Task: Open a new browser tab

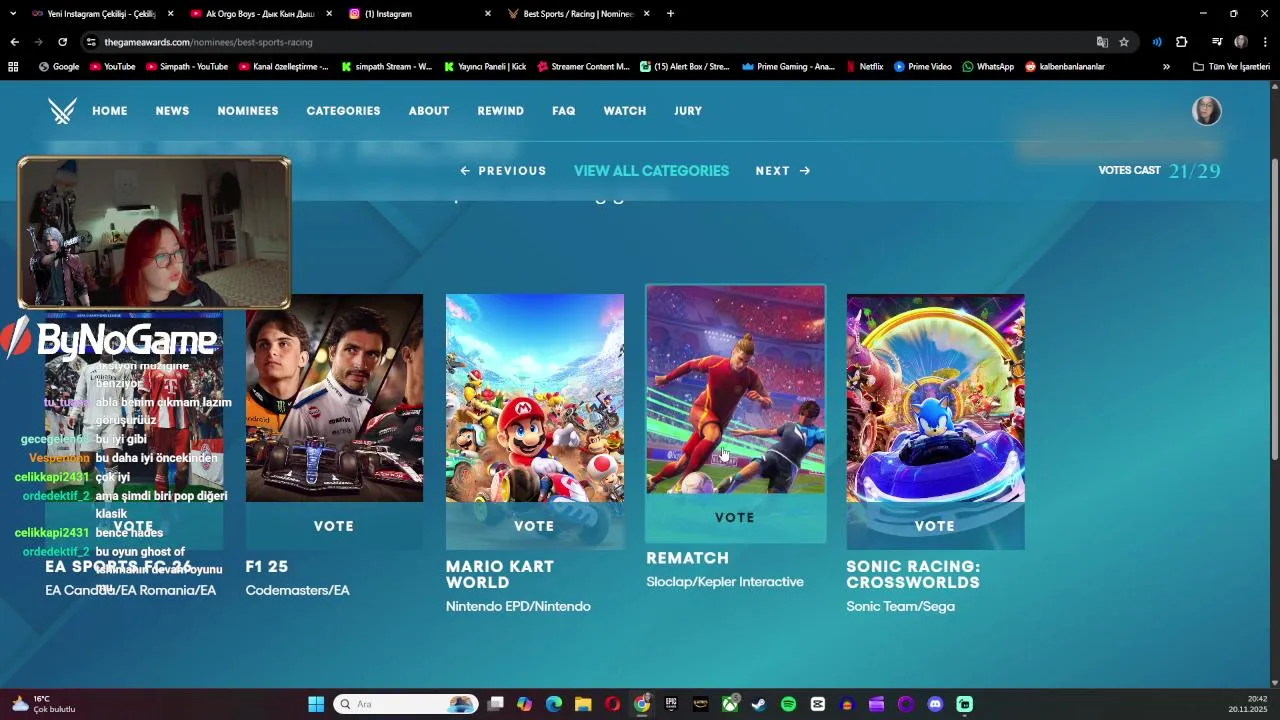Action: [670, 14]
